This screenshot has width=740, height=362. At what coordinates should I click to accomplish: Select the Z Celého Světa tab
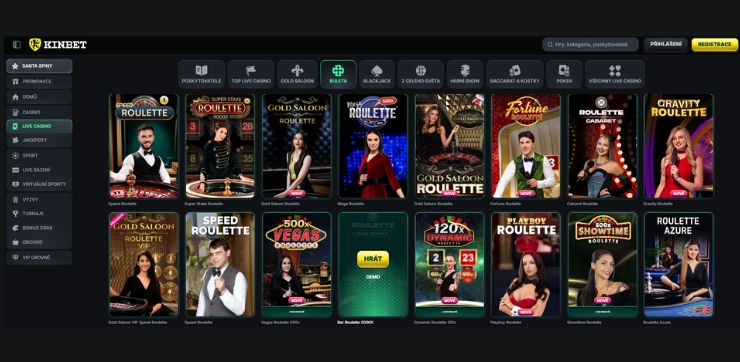coord(420,75)
